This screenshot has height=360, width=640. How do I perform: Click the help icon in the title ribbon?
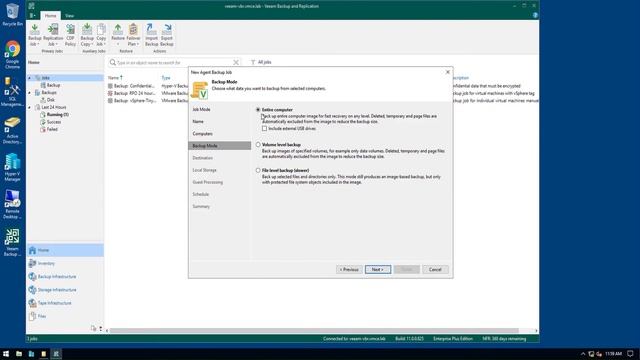point(535,15)
